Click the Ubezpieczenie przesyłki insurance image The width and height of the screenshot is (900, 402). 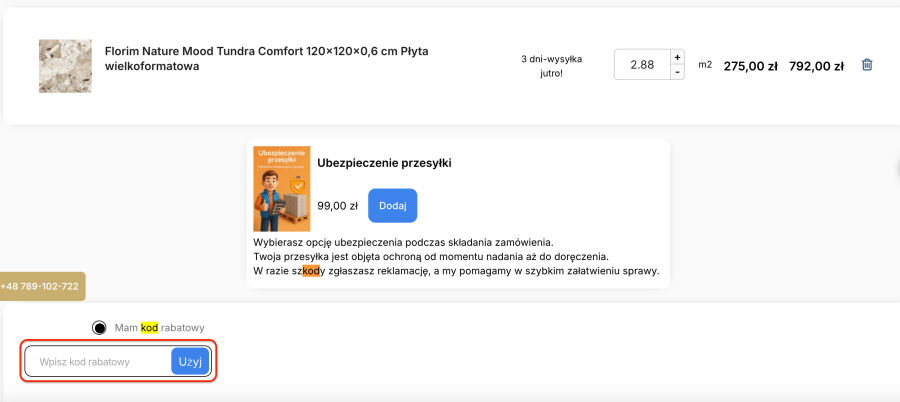pyautogui.click(x=282, y=189)
